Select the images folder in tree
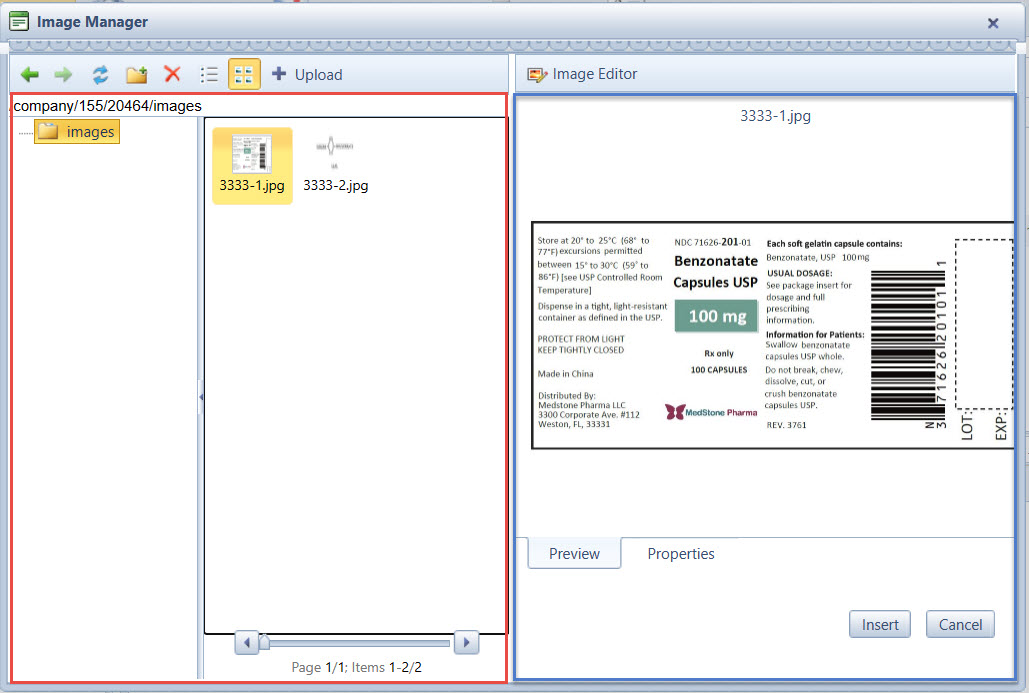This screenshot has height=693, width=1029. point(77,132)
